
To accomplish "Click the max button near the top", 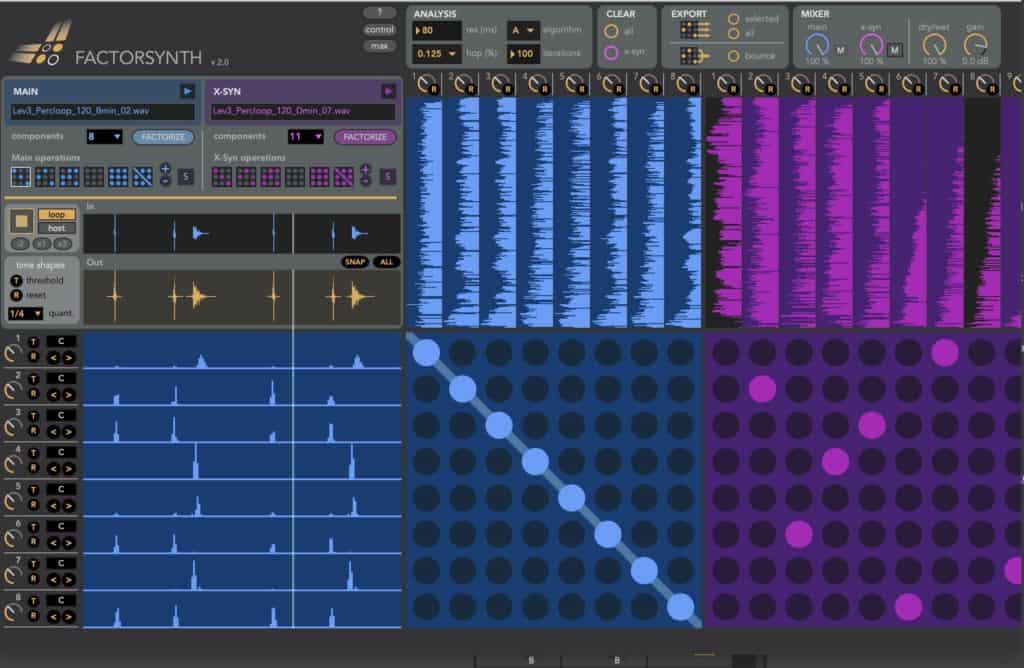I will [379, 46].
